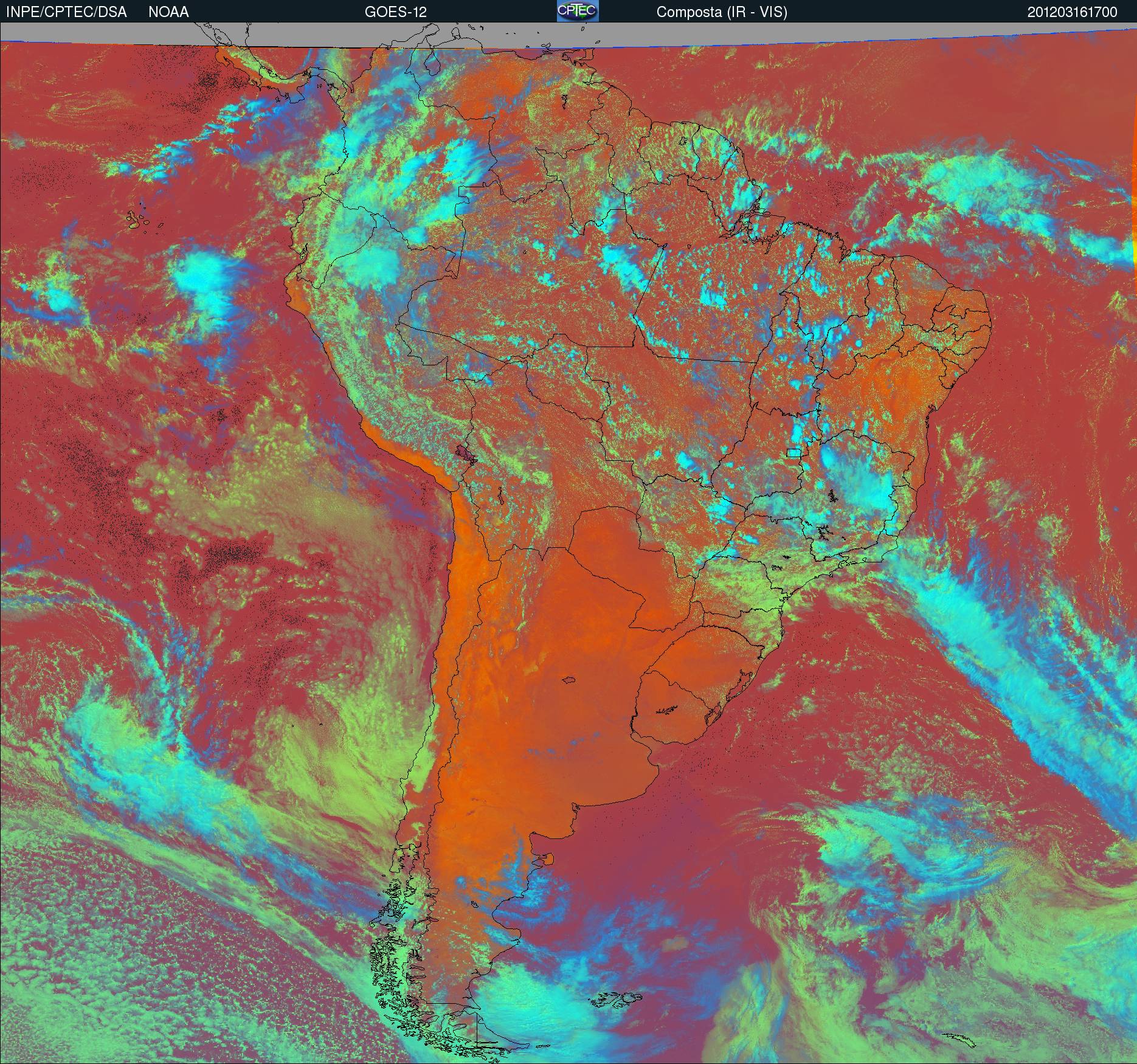Screen dimensions: 1137x1064
Task: Select the GOES-12 satellite label
Action: pos(395,12)
